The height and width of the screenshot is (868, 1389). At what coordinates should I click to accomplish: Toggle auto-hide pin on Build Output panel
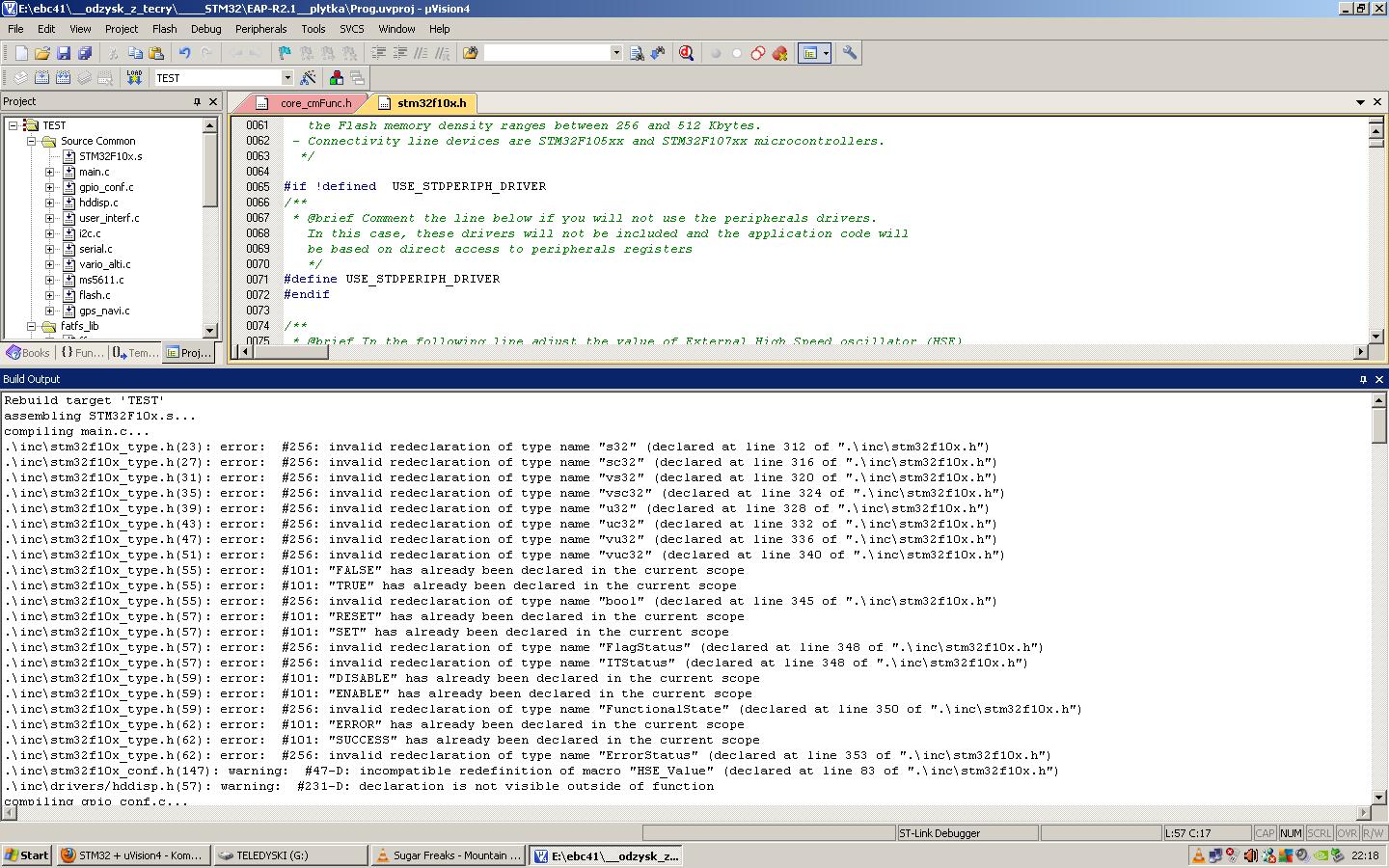click(1363, 379)
